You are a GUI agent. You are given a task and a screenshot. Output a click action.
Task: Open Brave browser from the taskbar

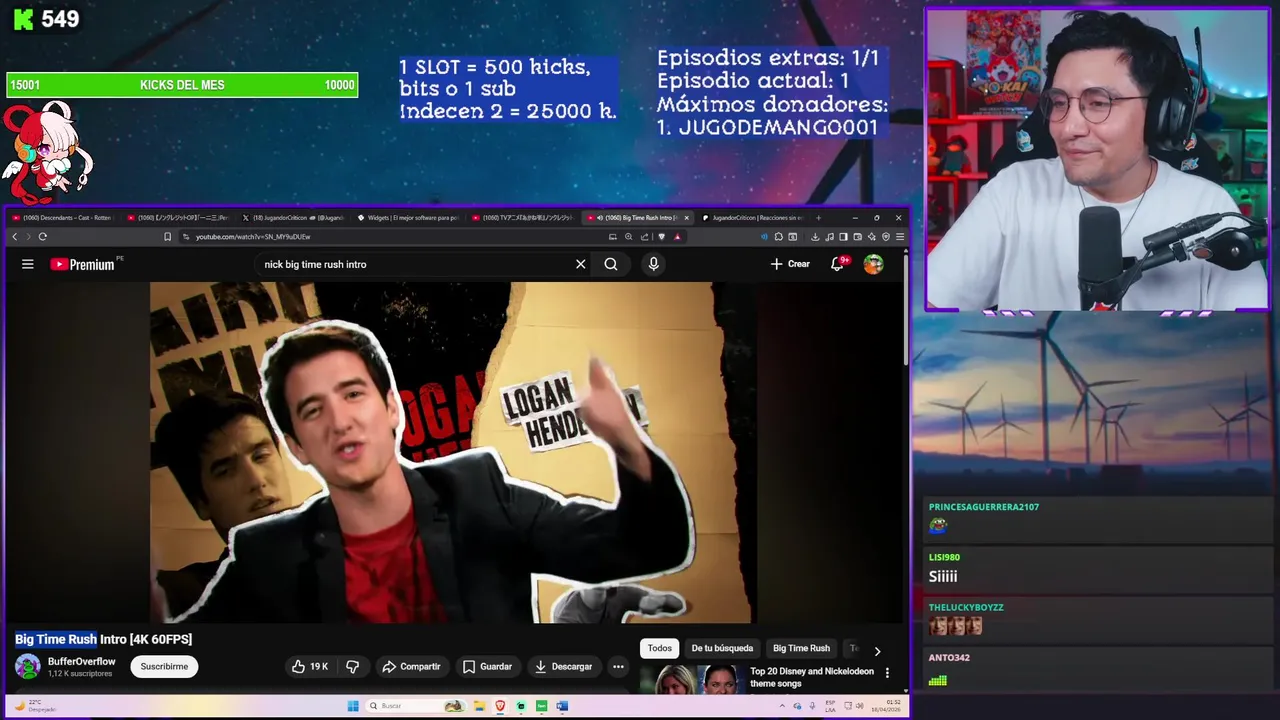click(501, 706)
